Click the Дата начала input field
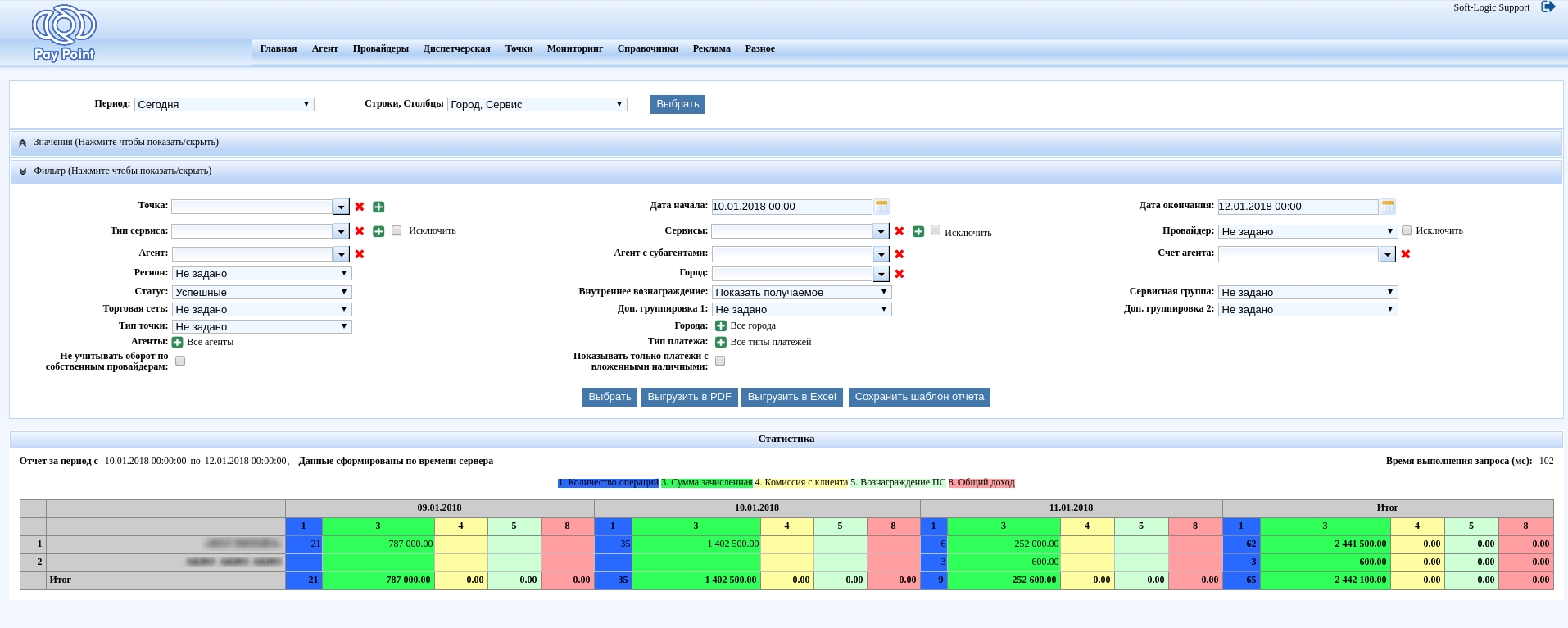The height and width of the screenshot is (628, 1568). pos(791,207)
